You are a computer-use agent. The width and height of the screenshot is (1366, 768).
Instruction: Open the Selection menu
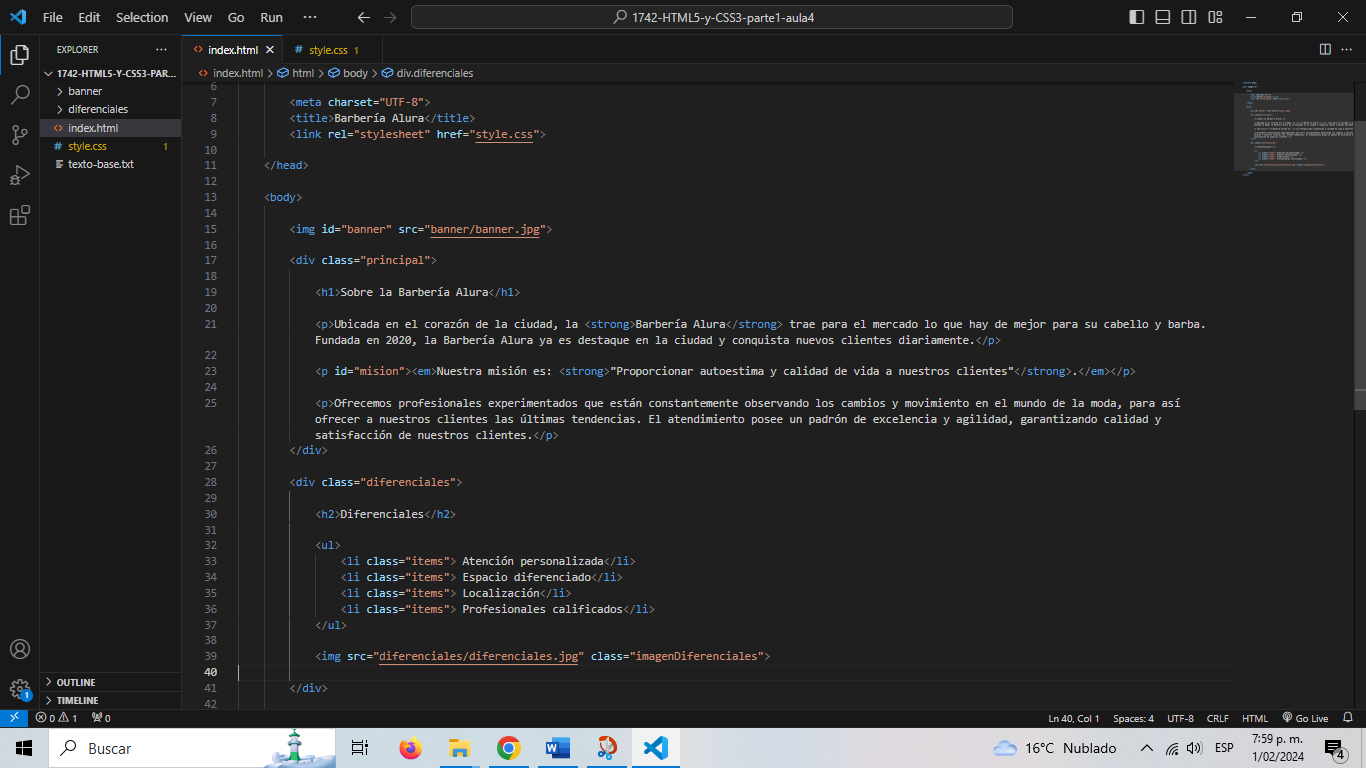(142, 17)
